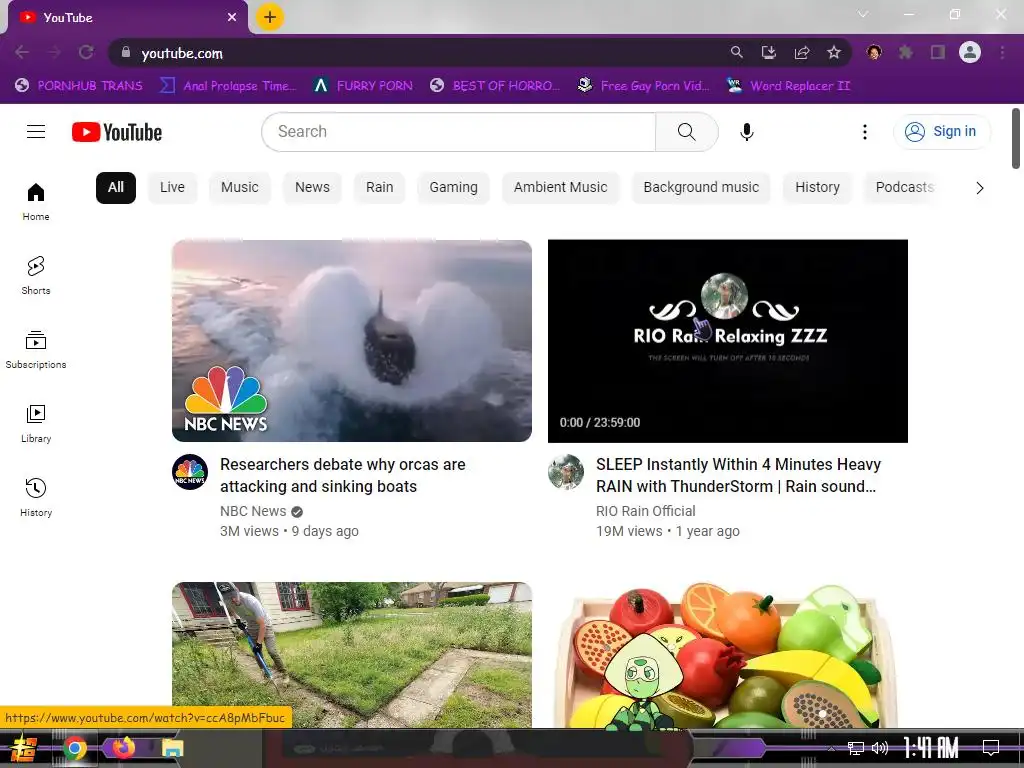Click the zoom magnifier in the address bar
1024x768 pixels.
coord(737,52)
